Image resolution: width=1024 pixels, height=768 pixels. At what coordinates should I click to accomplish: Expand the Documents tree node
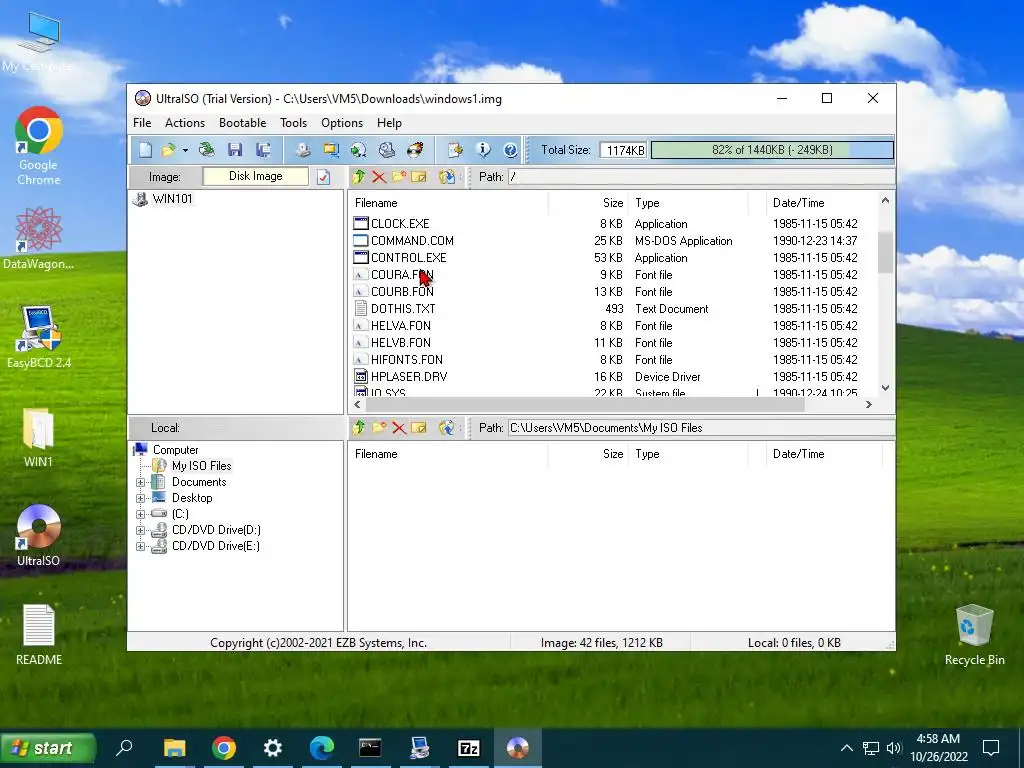(x=140, y=483)
